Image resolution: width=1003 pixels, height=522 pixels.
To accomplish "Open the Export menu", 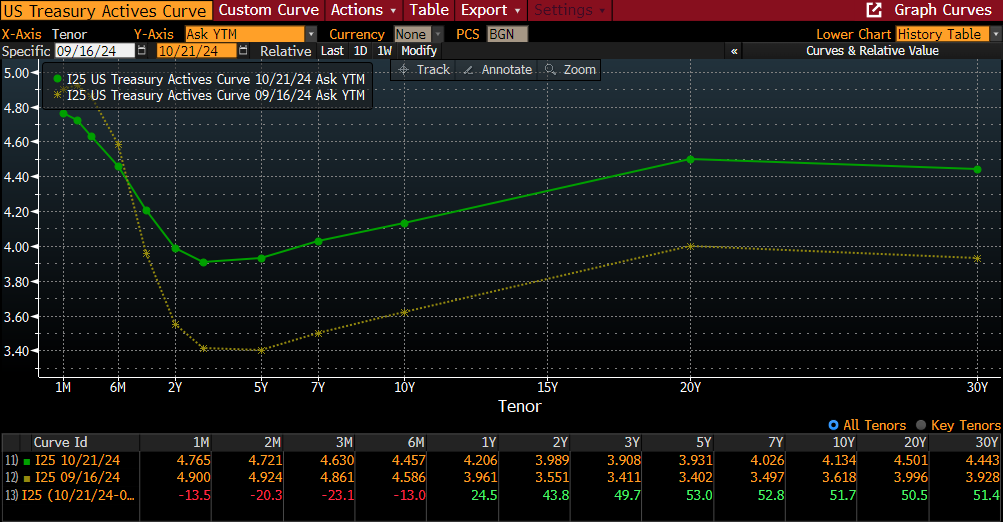I will (x=491, y=10).
